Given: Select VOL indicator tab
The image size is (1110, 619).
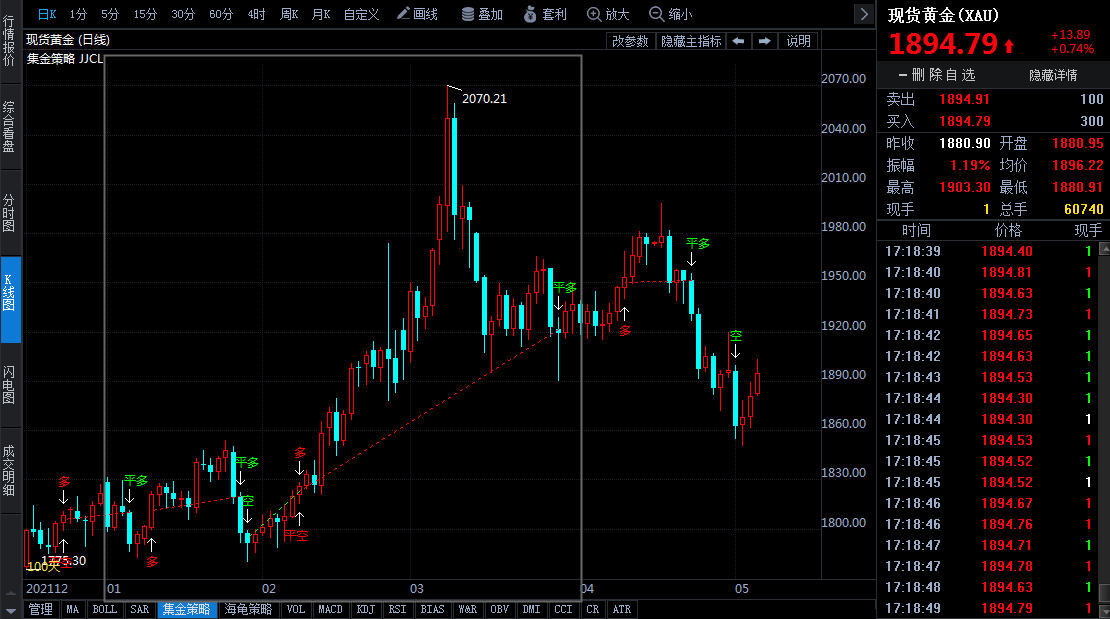Looking at the screenshot, I should click(x=296, y=609).
